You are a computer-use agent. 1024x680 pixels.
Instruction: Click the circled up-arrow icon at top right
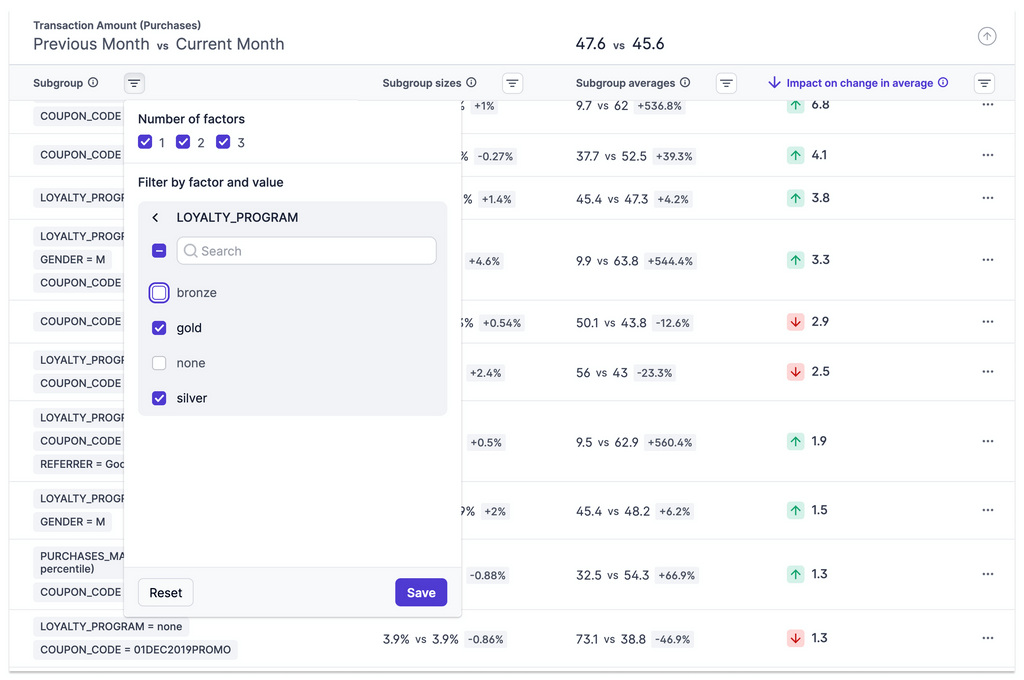click(987, 37)
